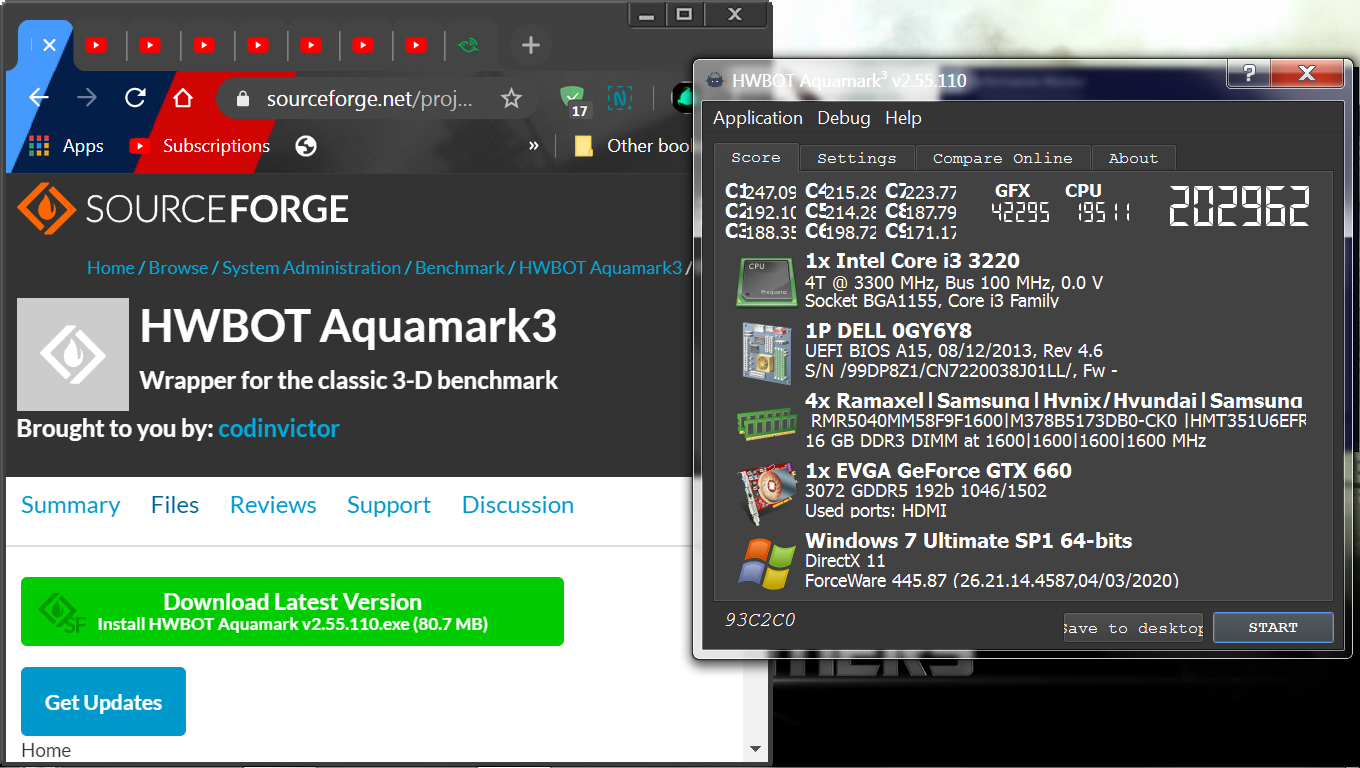Open a new browser tab

pyautogui.click(x=531, y=45)
